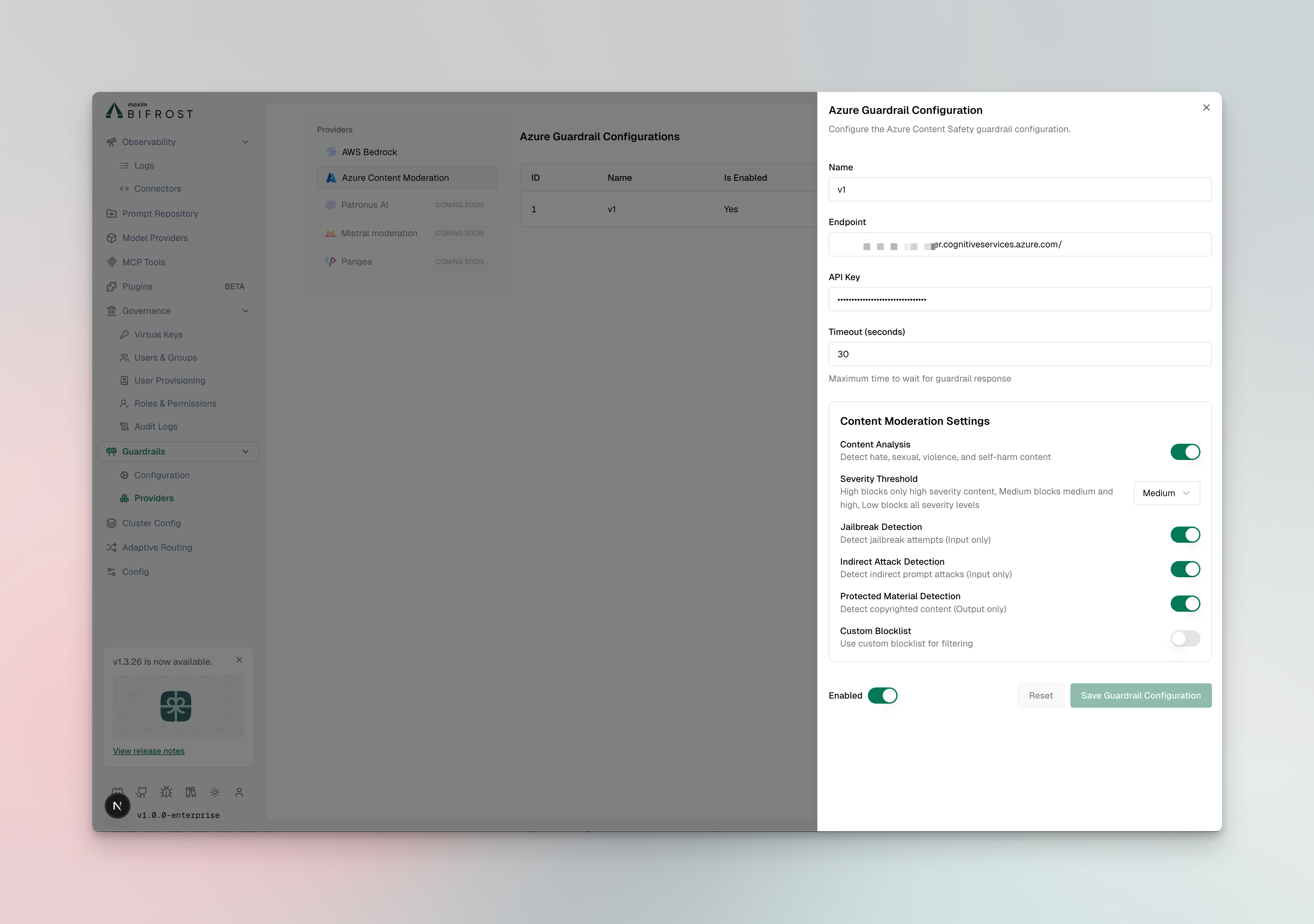Select the Patronus AI provider
This screenshot has height=924, width=1314.
pyautogui.click(x=407, y=205)
